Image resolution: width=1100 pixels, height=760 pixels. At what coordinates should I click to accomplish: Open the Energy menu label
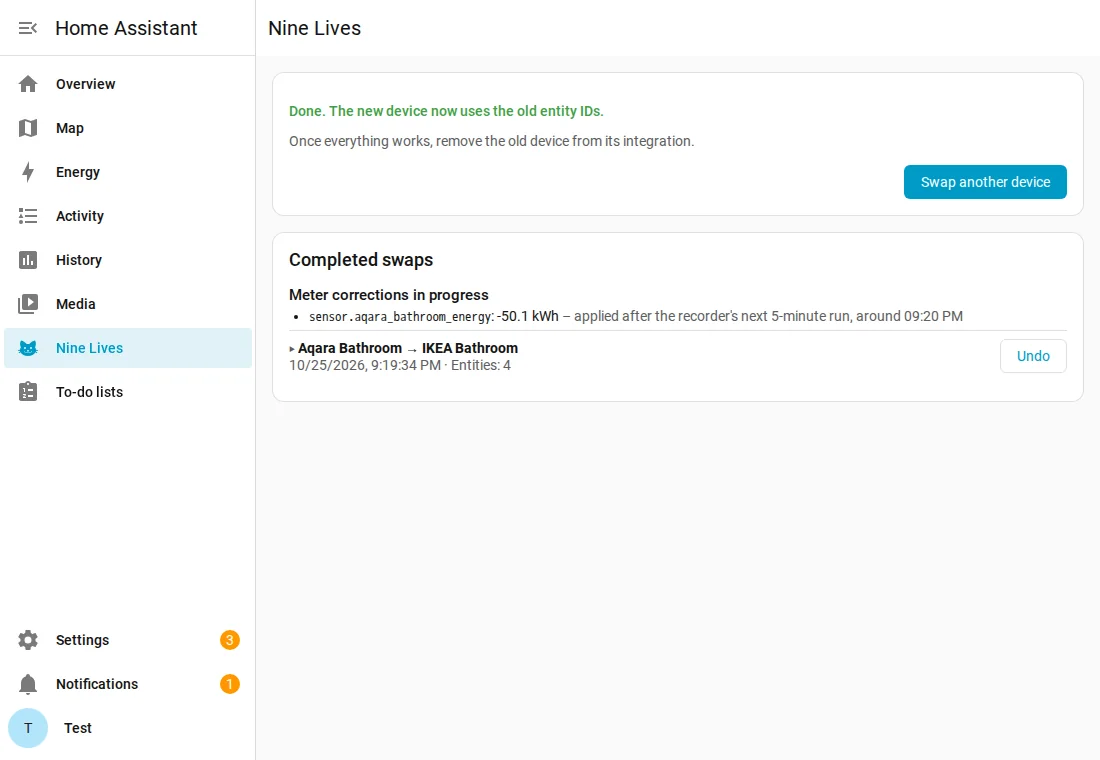(78, 172)
